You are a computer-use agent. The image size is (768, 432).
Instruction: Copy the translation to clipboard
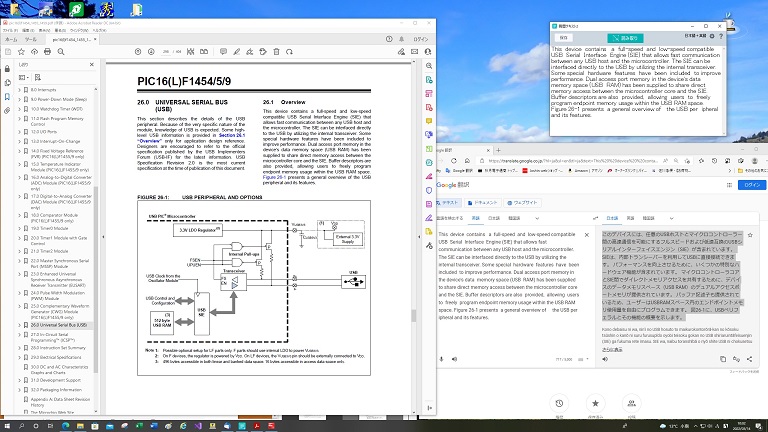722,359
